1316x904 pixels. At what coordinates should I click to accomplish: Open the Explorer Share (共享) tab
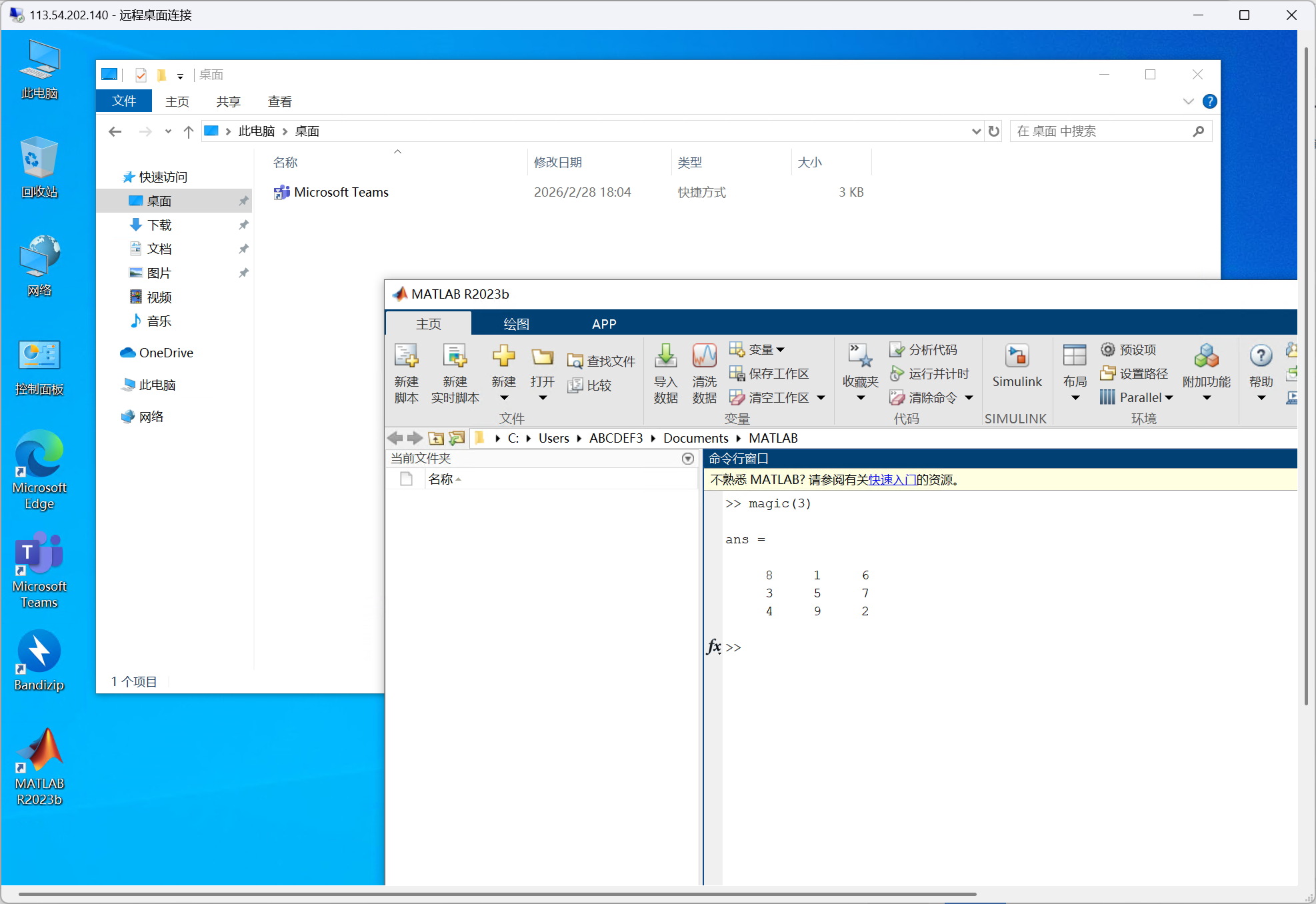(228, 101)
